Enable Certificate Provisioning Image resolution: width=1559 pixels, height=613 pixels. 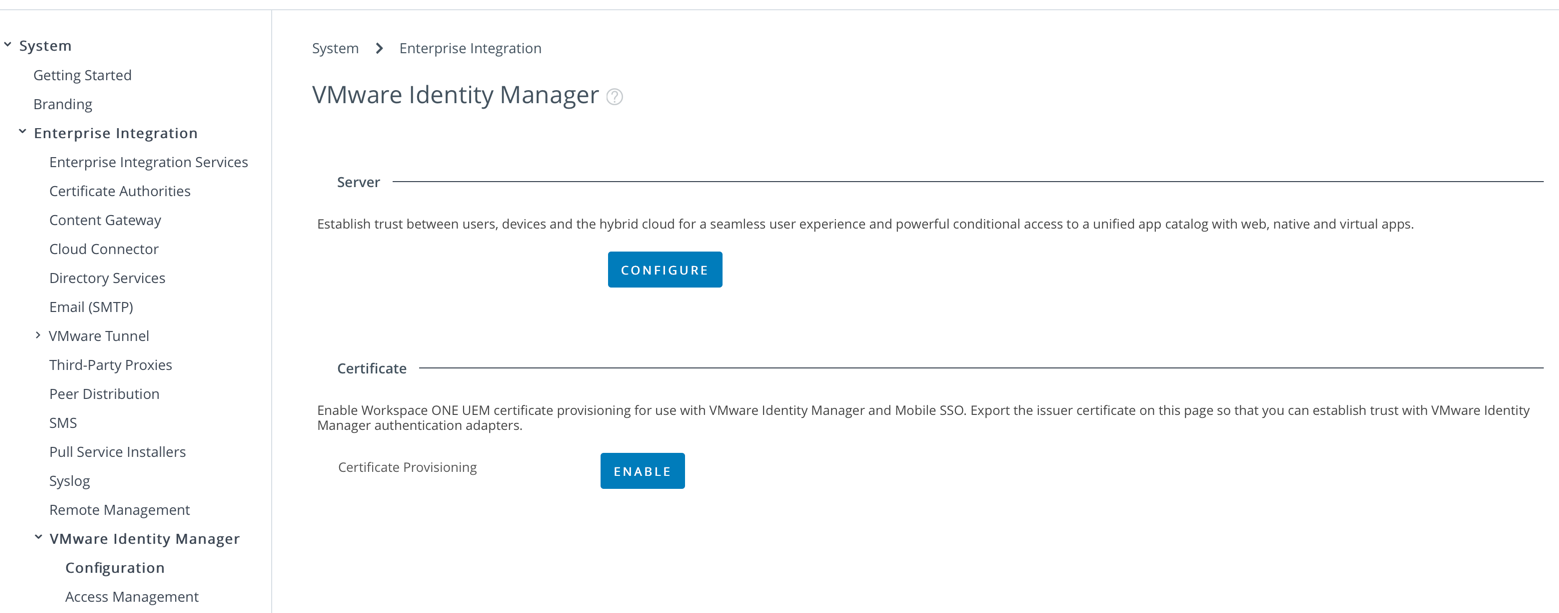642,470
